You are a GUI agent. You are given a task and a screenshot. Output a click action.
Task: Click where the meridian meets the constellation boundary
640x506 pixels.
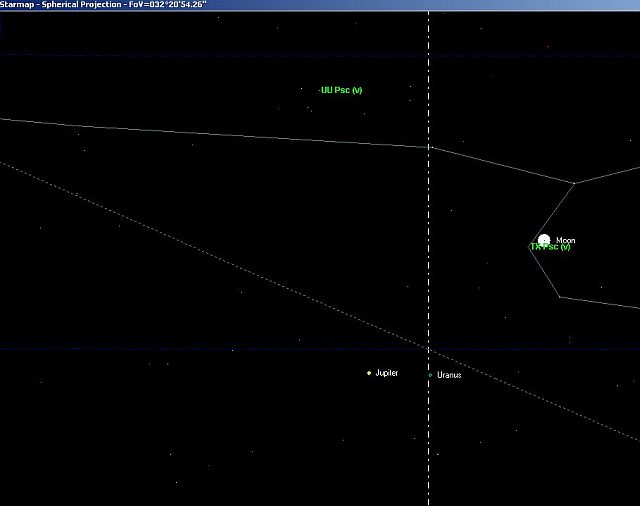(x=429, y=147)
